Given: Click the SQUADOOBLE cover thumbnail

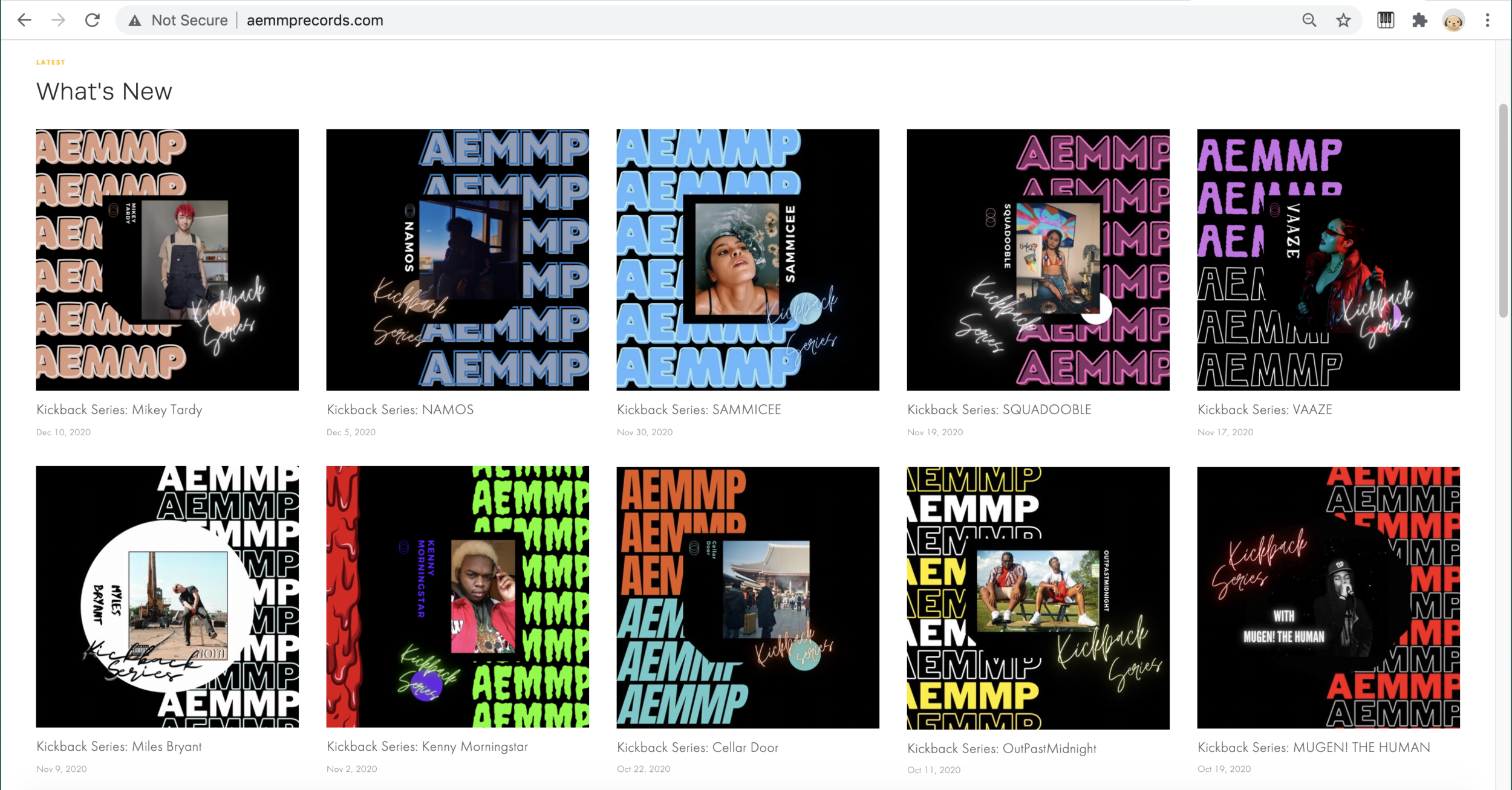Looking at the screenshot, I should coord(1038,259).
